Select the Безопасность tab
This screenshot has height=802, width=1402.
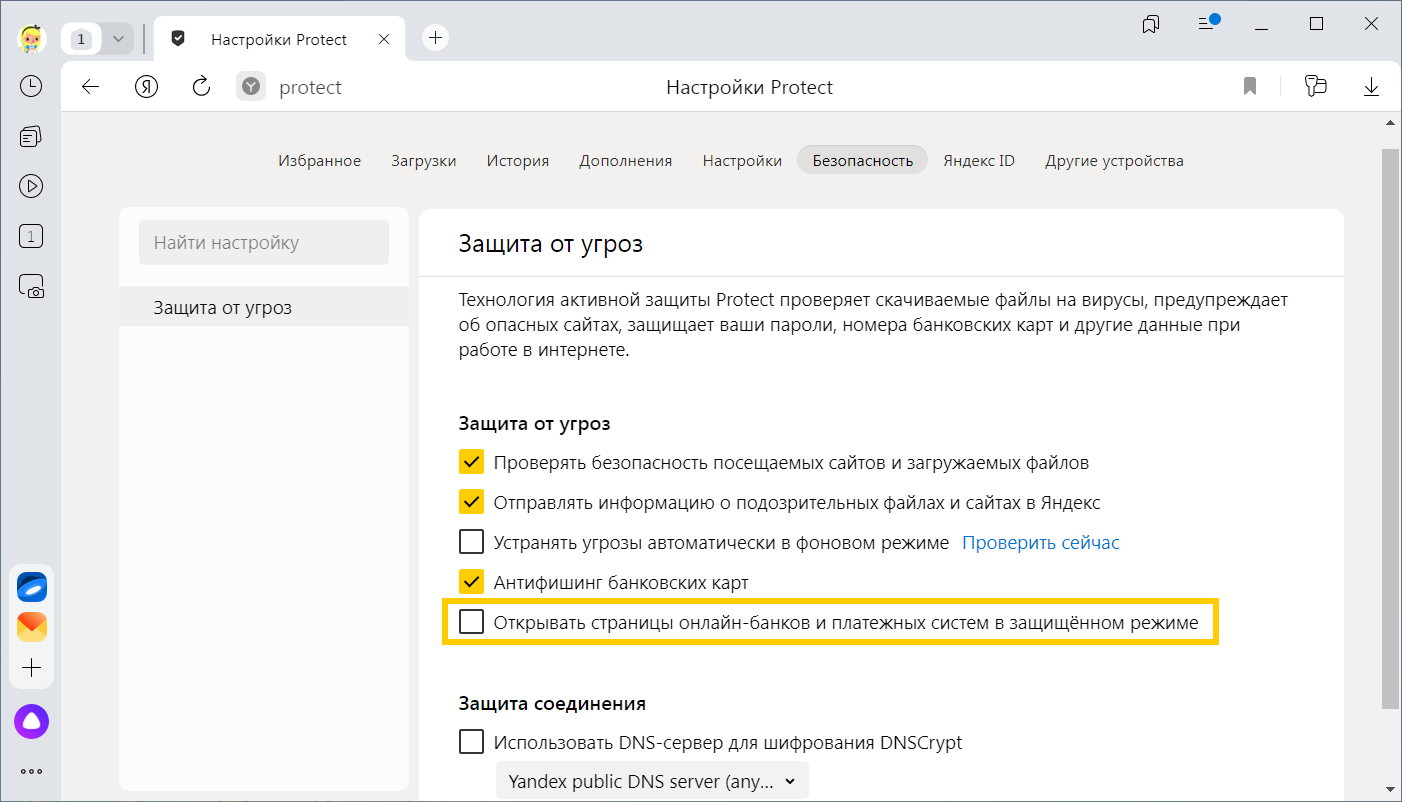863,160
